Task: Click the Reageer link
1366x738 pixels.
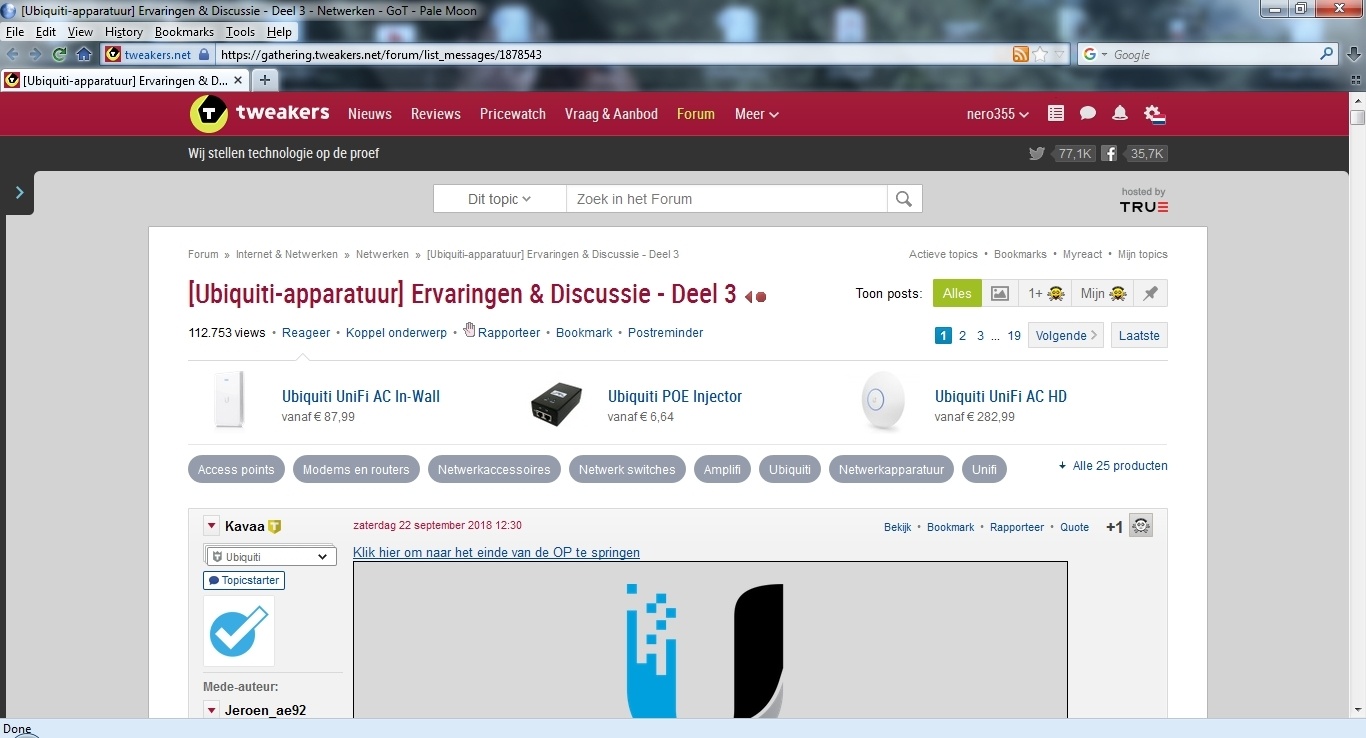Action: pos(306,333)
